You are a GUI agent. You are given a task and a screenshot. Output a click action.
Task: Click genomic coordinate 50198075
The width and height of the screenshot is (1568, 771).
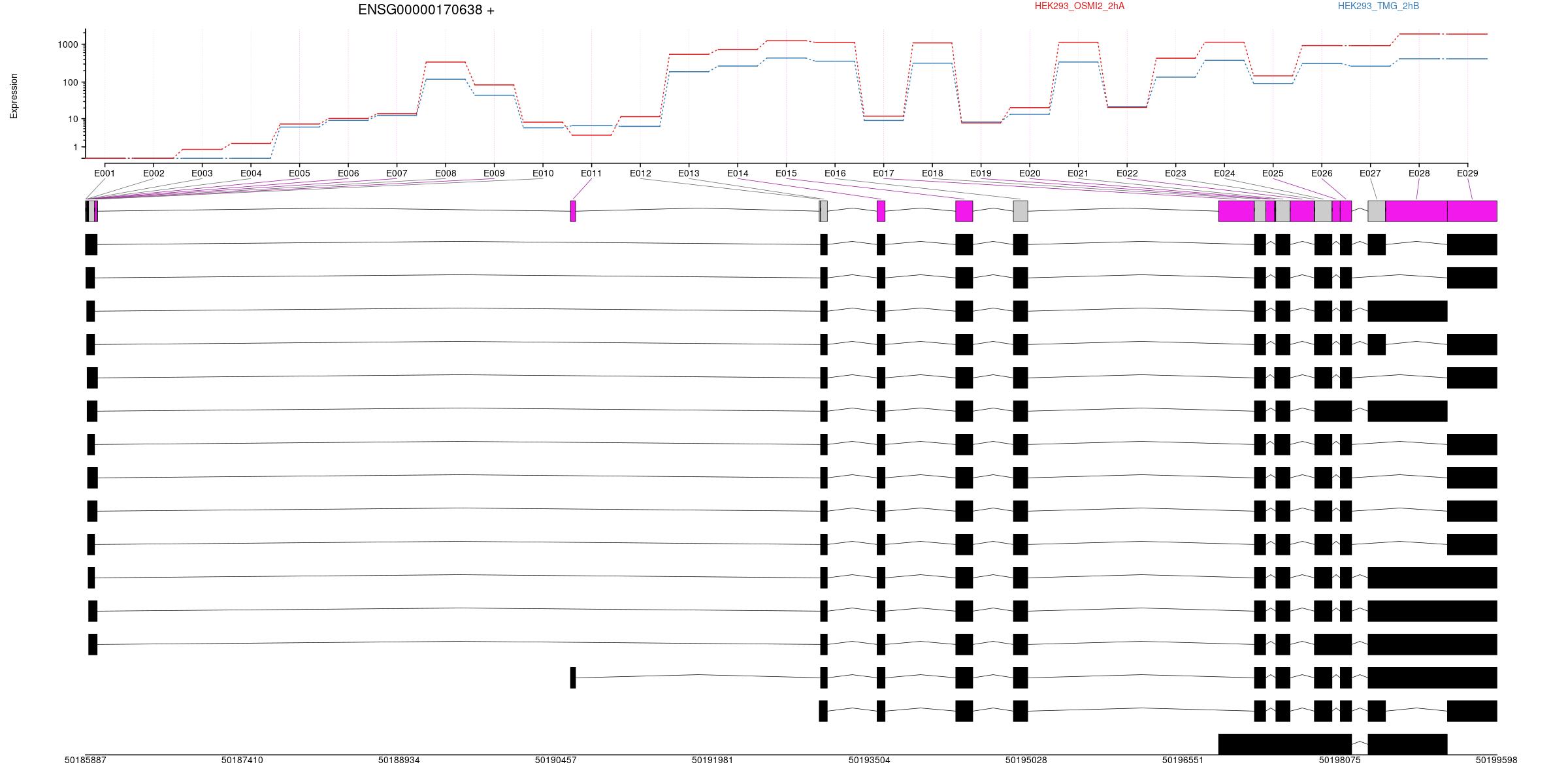tap(1340, 760)
